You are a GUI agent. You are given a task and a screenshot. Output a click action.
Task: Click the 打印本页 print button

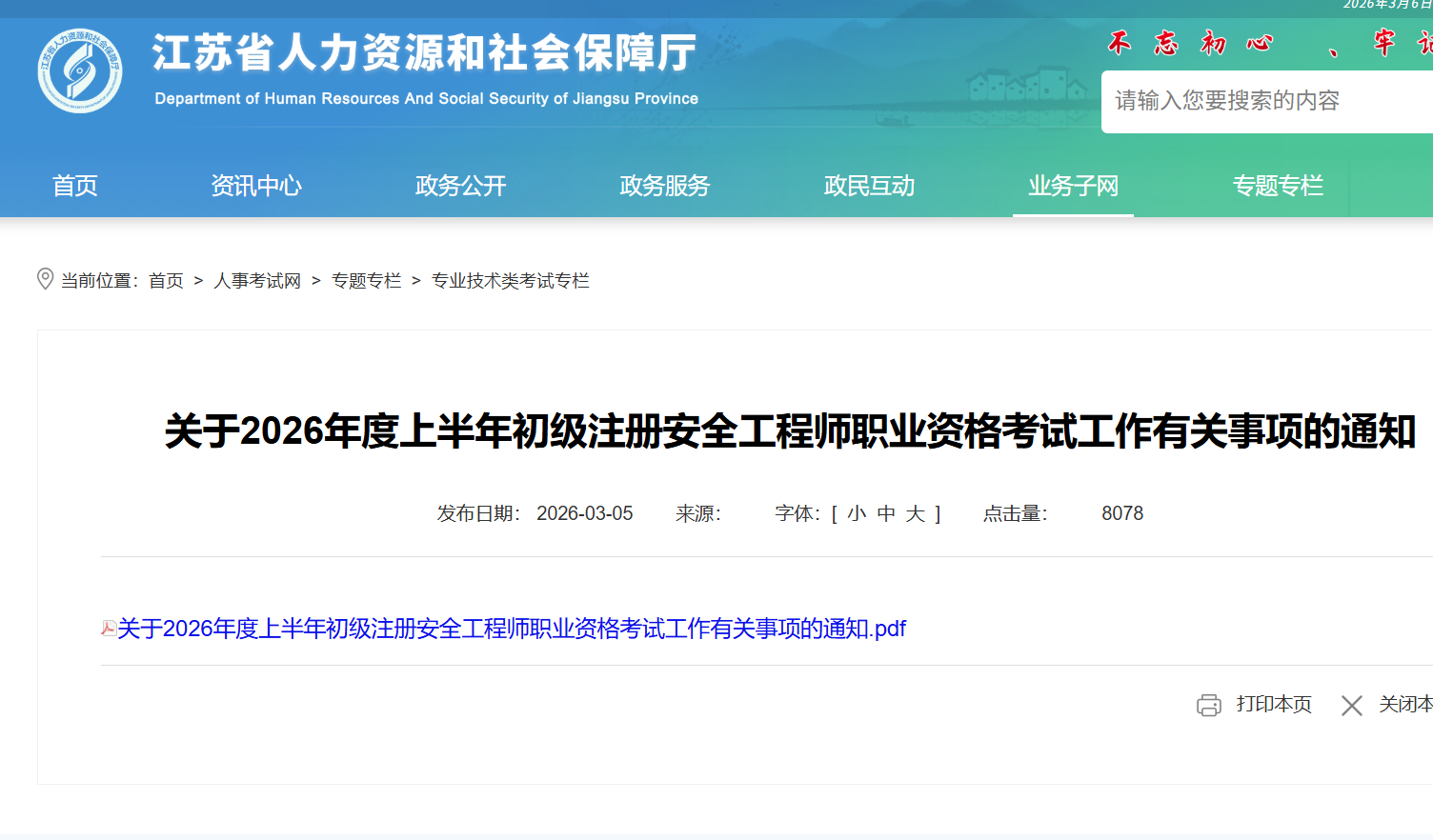(x=1273, y=704)
